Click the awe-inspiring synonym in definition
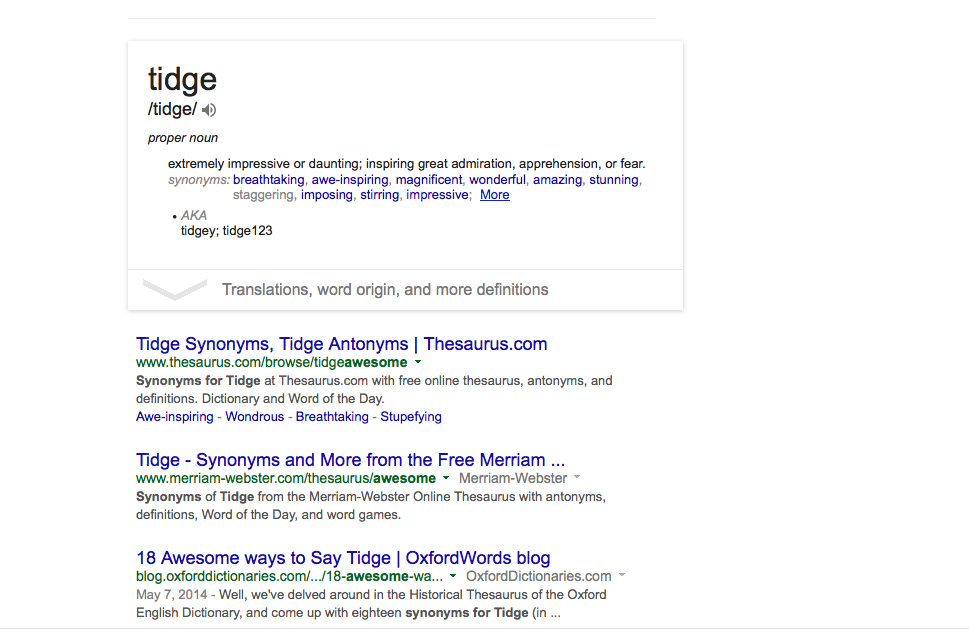 tap(349, 180)
